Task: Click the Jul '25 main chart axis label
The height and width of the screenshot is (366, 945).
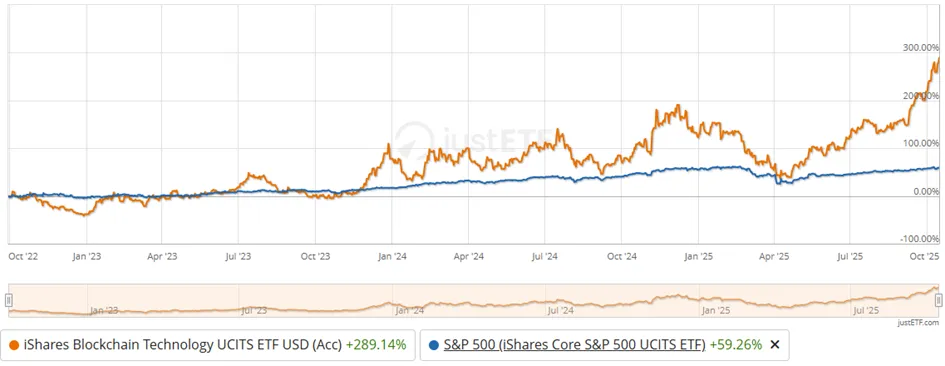Action: tap(850, 256)
